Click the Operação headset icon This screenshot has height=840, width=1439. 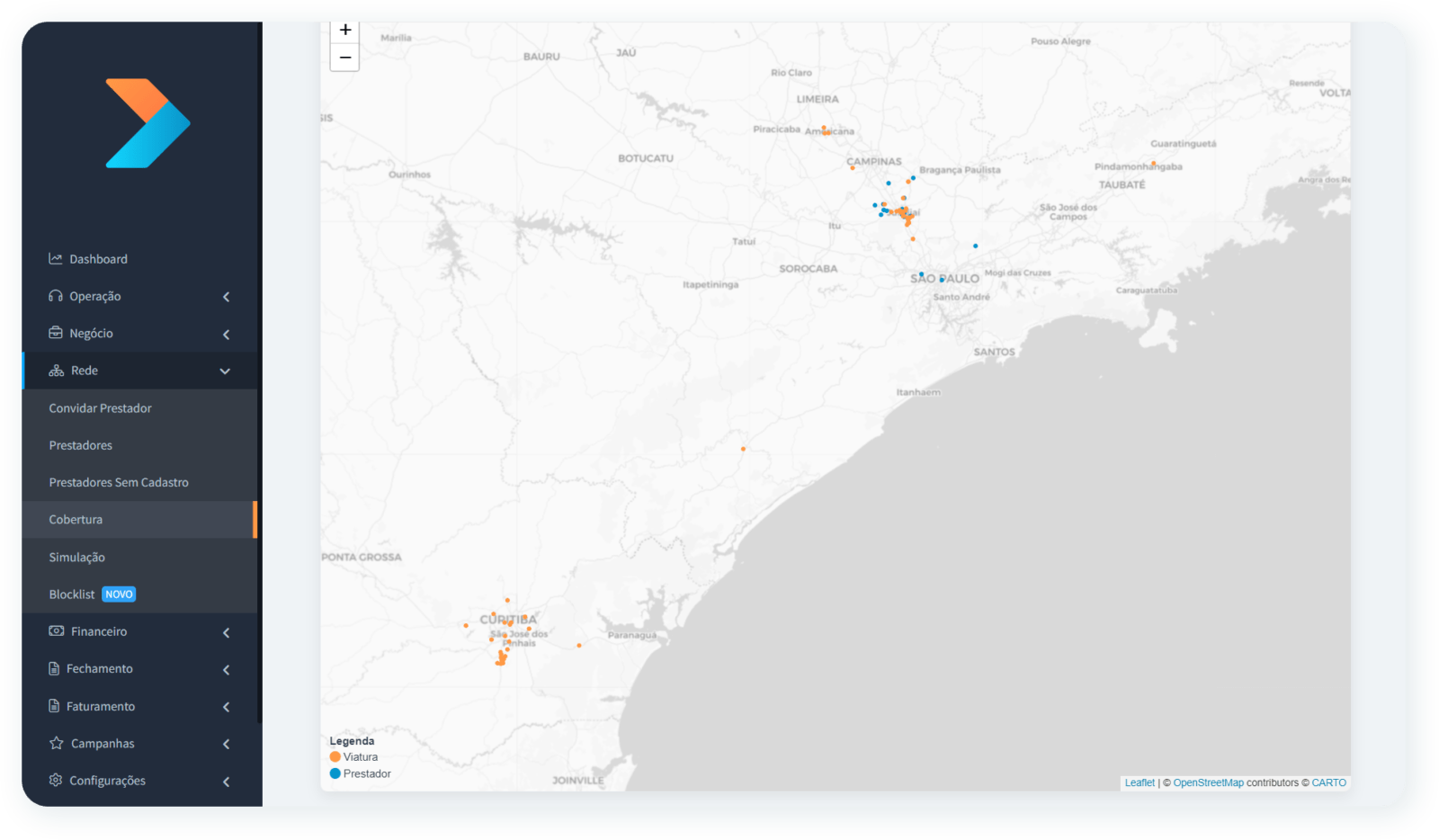[x=56, y=296]
